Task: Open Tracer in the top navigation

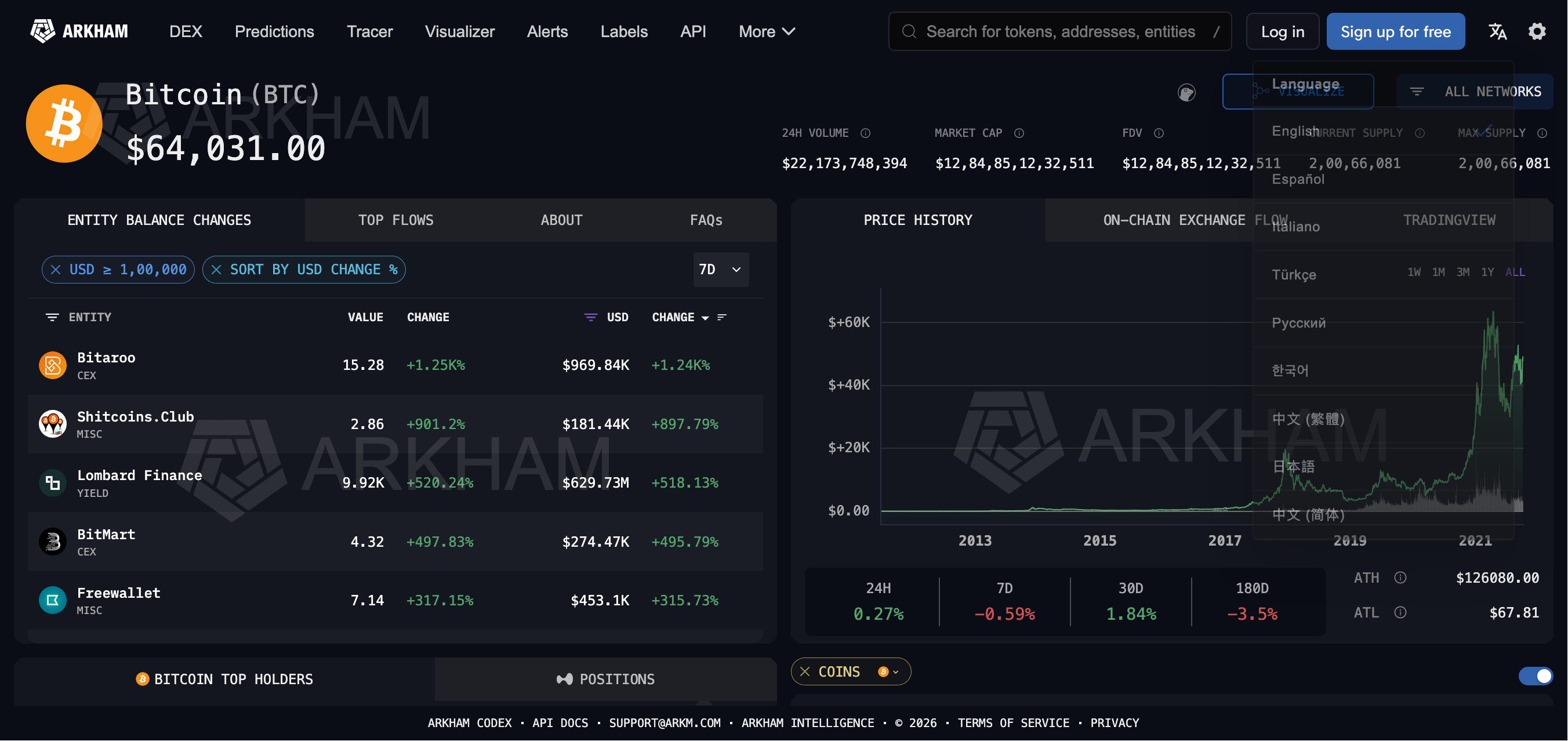Action: pos(369,31)
